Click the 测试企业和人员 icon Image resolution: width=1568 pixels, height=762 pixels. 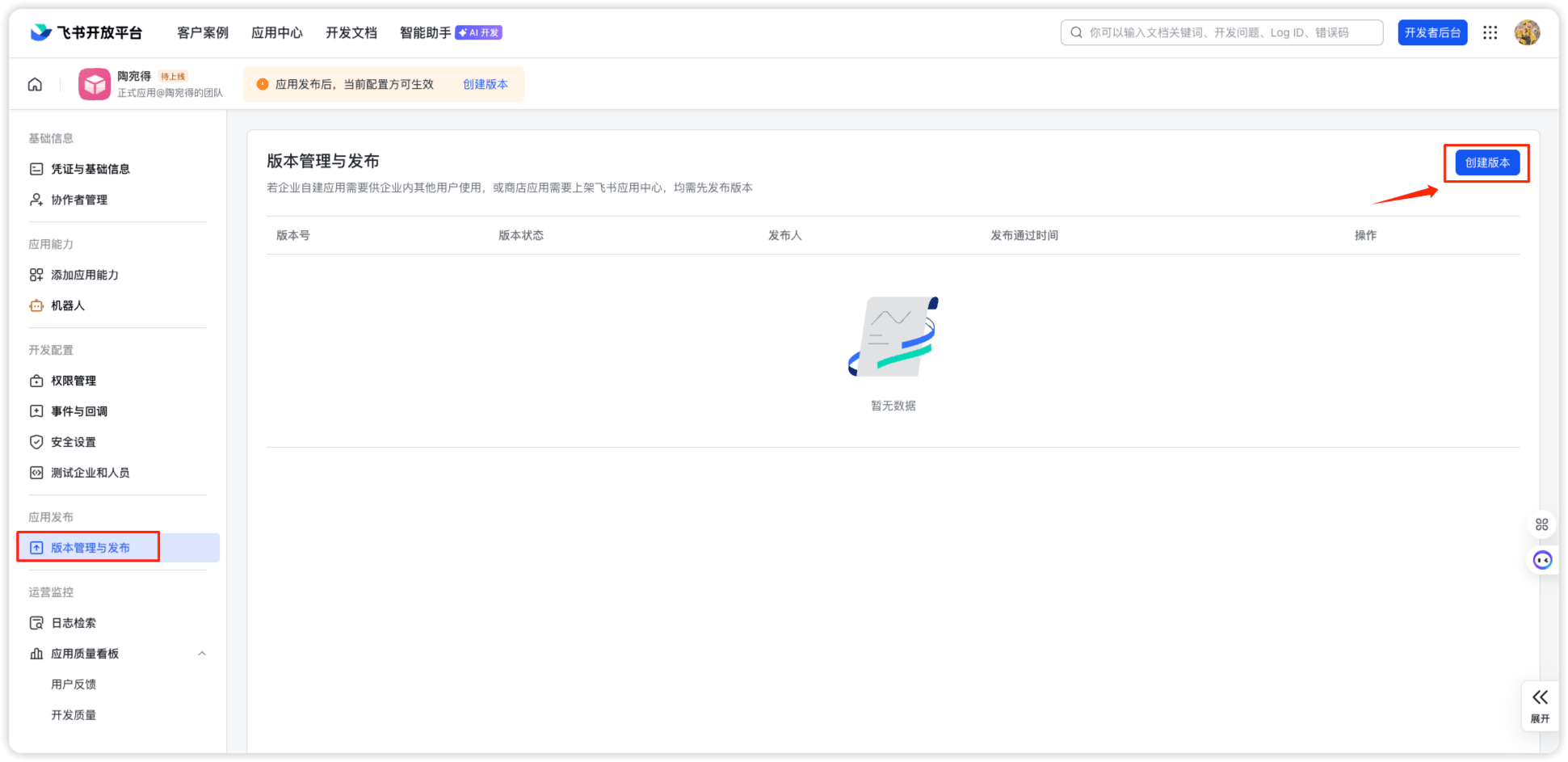point(36,473)
